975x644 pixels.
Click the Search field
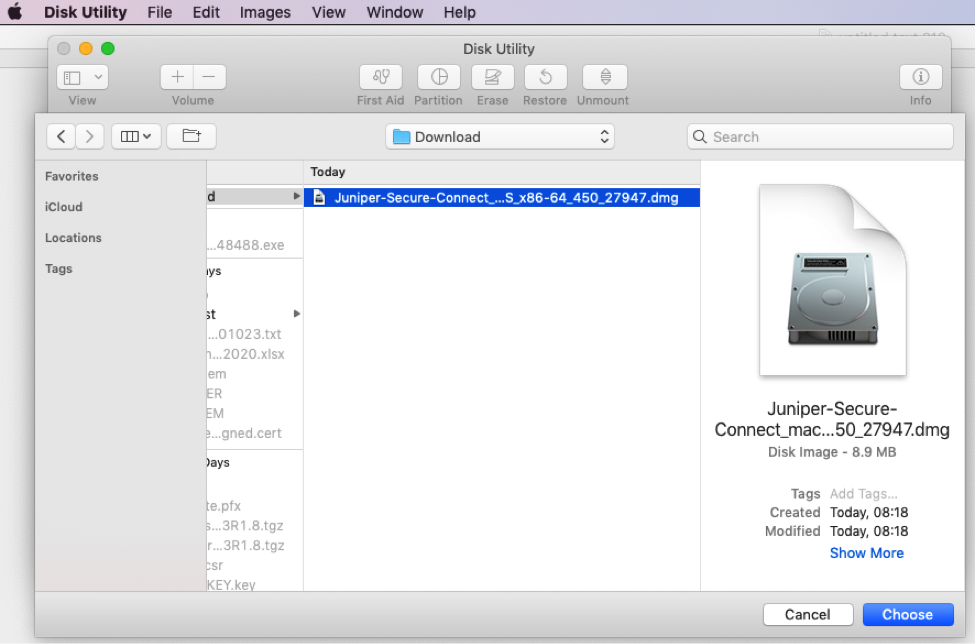(820, 137)
